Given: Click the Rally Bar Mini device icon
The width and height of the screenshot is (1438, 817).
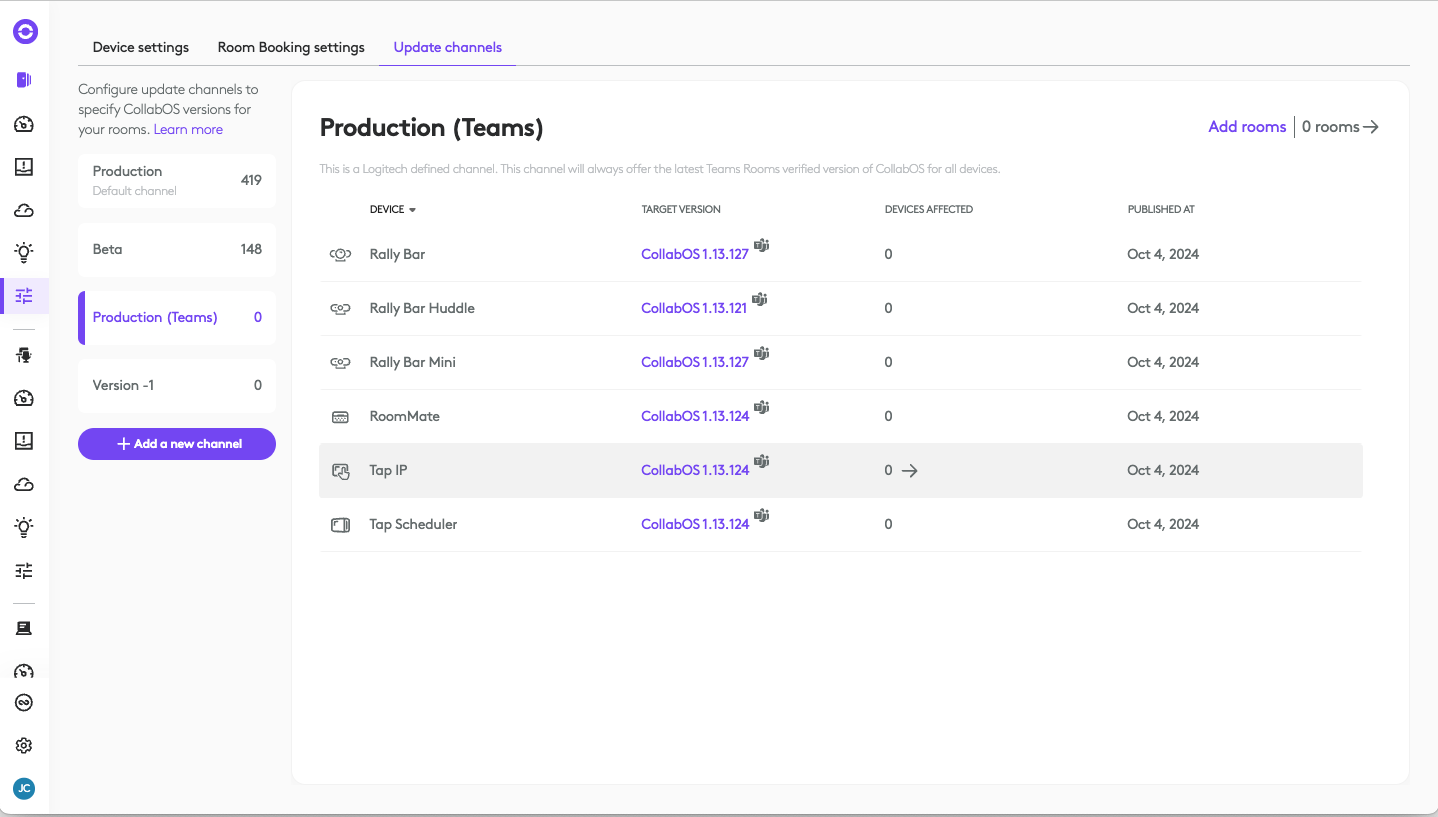Looking at the screenshot, I should [340, 362].
